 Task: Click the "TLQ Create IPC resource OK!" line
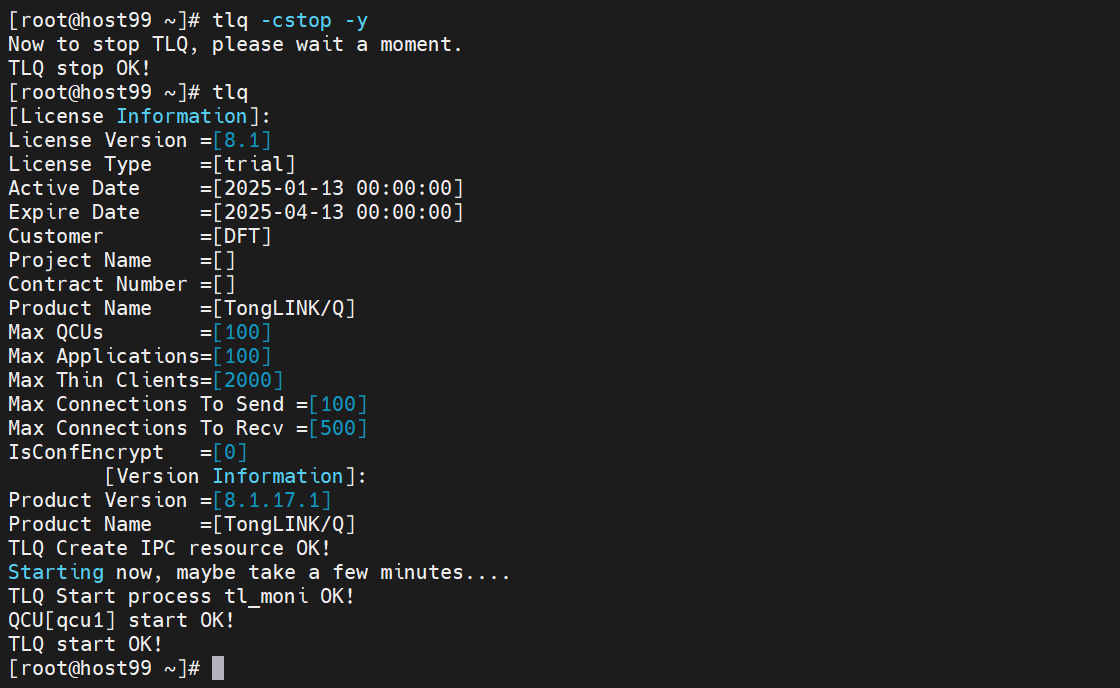tap(170, 548)
